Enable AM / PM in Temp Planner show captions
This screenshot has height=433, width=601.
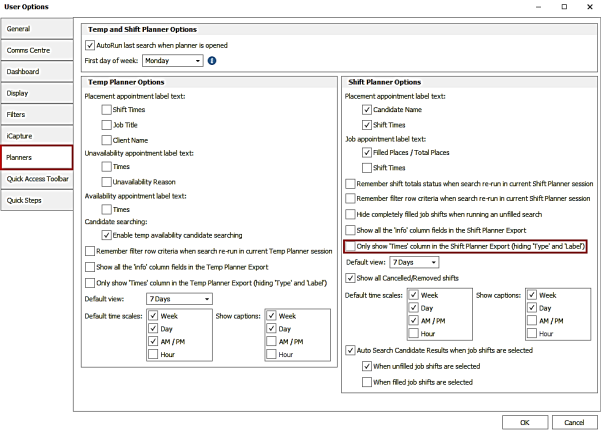(x=271, y=341)
